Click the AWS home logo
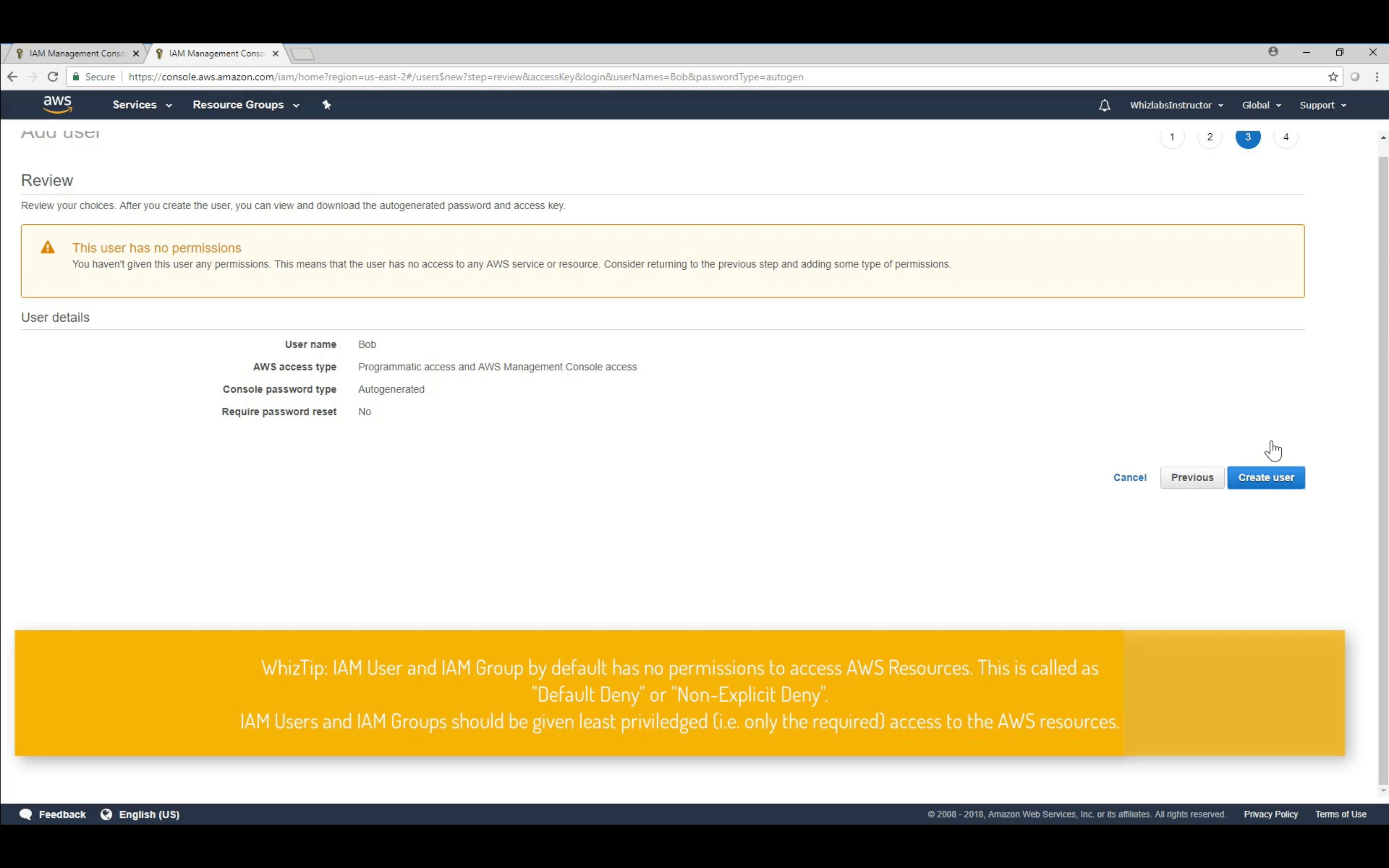This screenshot has width=1389, height=868. (57, 105)
